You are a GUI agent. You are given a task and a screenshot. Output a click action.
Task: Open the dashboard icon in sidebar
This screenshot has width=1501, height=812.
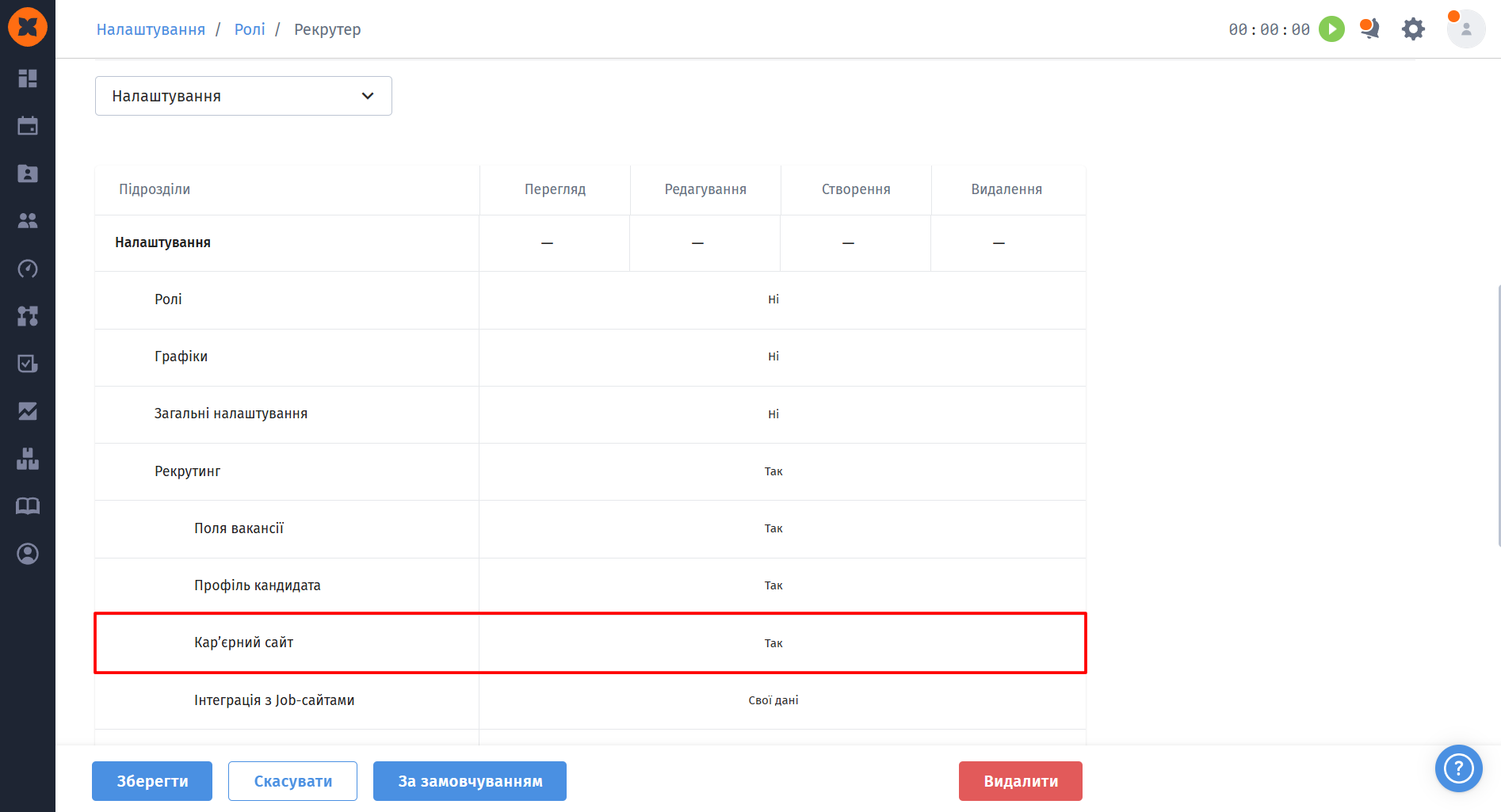click(x=28, y=78)
